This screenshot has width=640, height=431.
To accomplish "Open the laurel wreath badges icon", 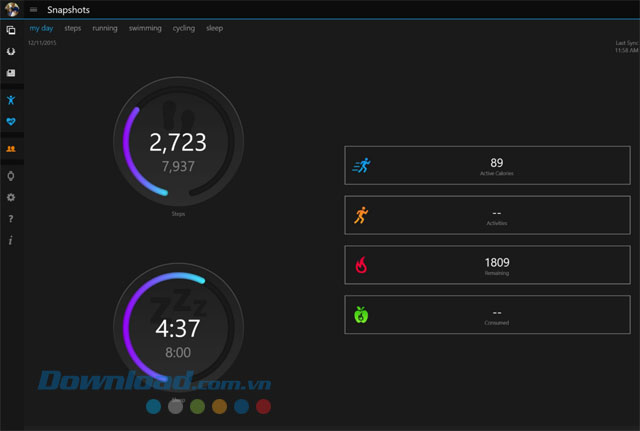I will click(x=10, y=51).
